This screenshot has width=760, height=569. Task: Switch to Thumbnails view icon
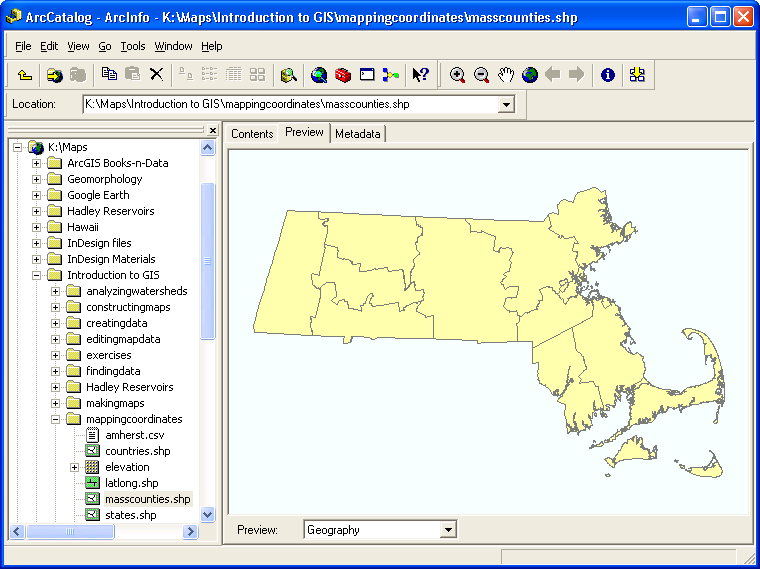pyautogui.click(x=257, y=74)
